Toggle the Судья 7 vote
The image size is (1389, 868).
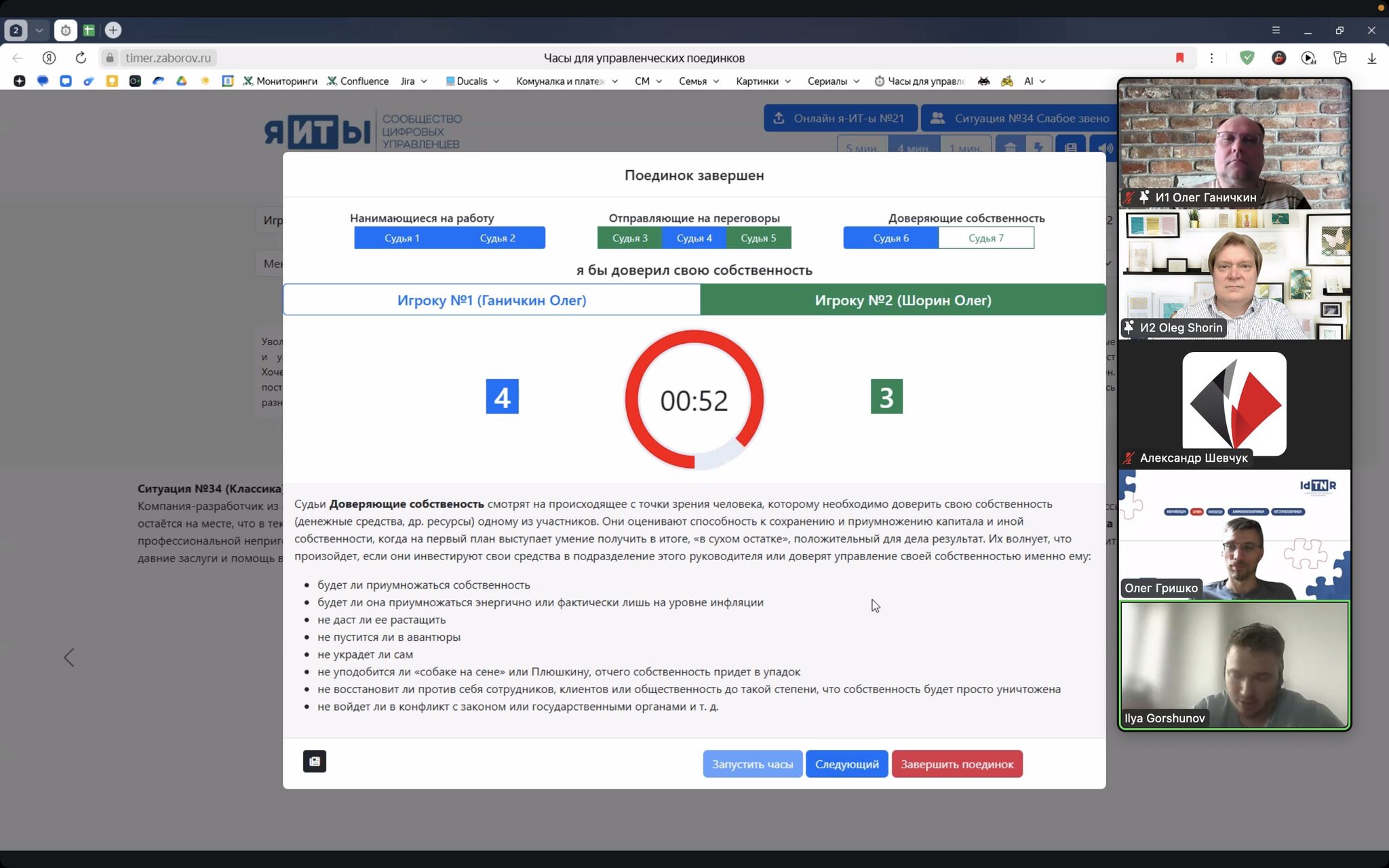[x=985, y=238]
